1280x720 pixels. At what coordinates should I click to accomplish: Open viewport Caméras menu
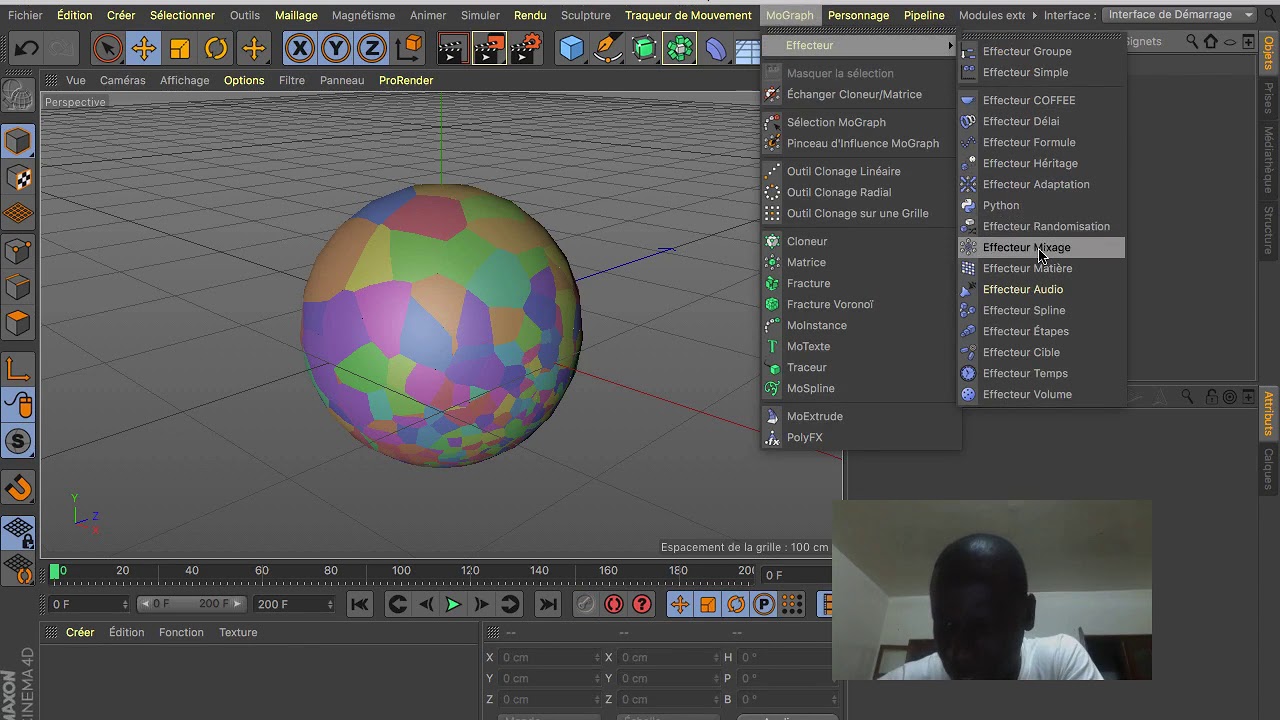123,80
